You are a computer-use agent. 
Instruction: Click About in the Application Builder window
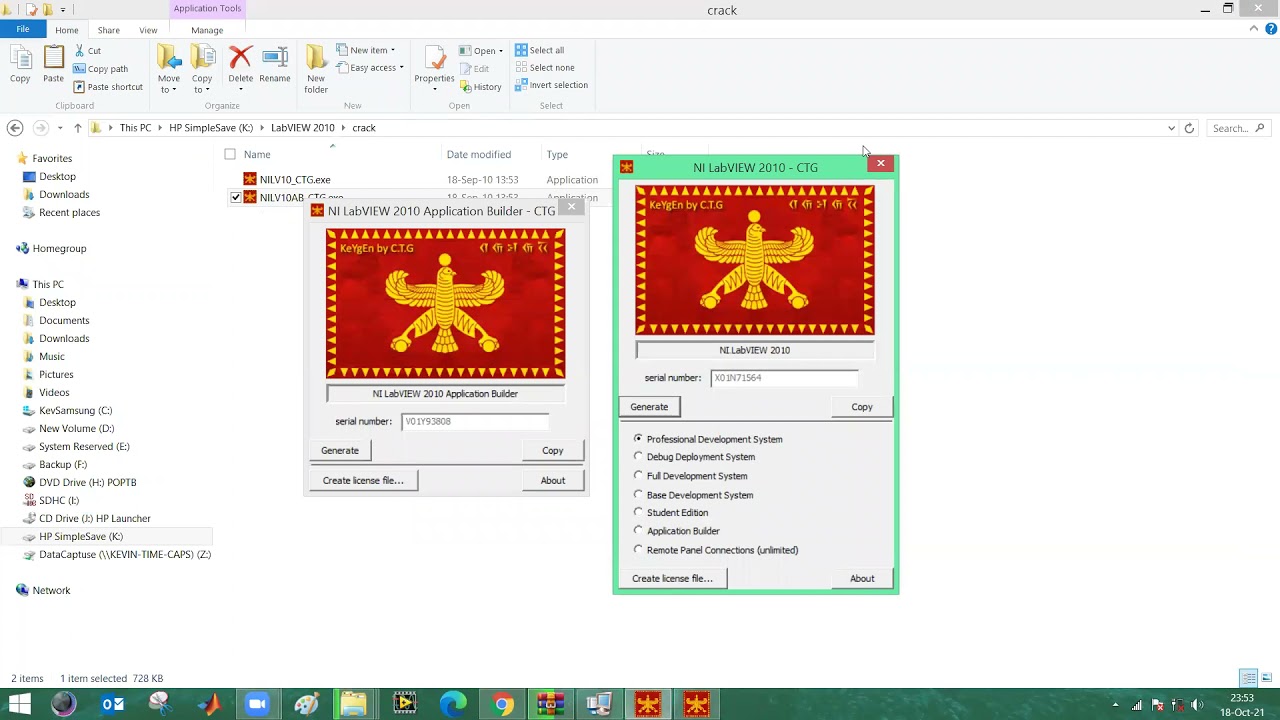553,481
